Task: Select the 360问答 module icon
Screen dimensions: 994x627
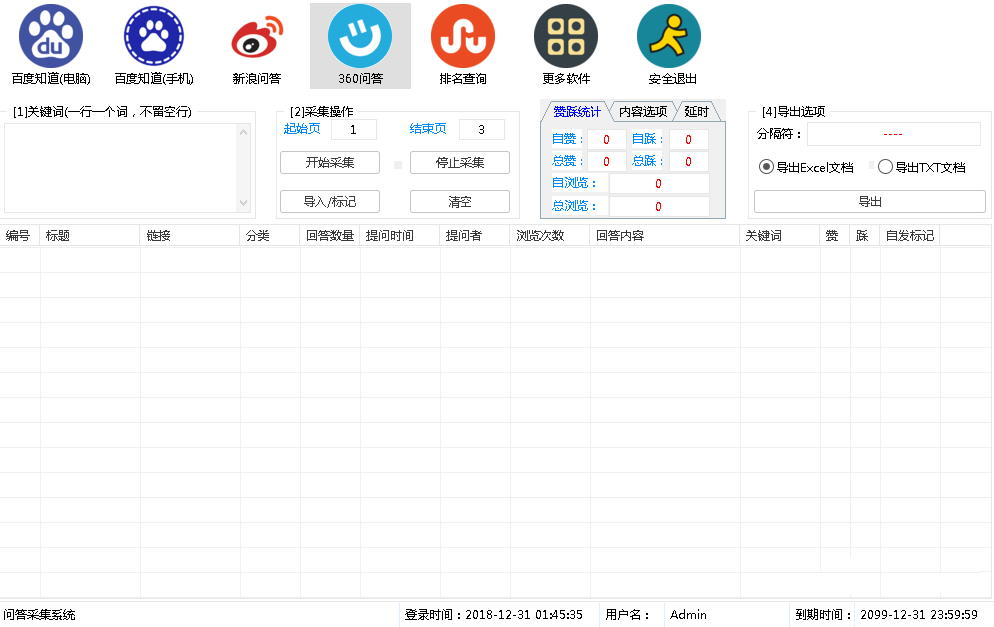Action: coord(360,46)
